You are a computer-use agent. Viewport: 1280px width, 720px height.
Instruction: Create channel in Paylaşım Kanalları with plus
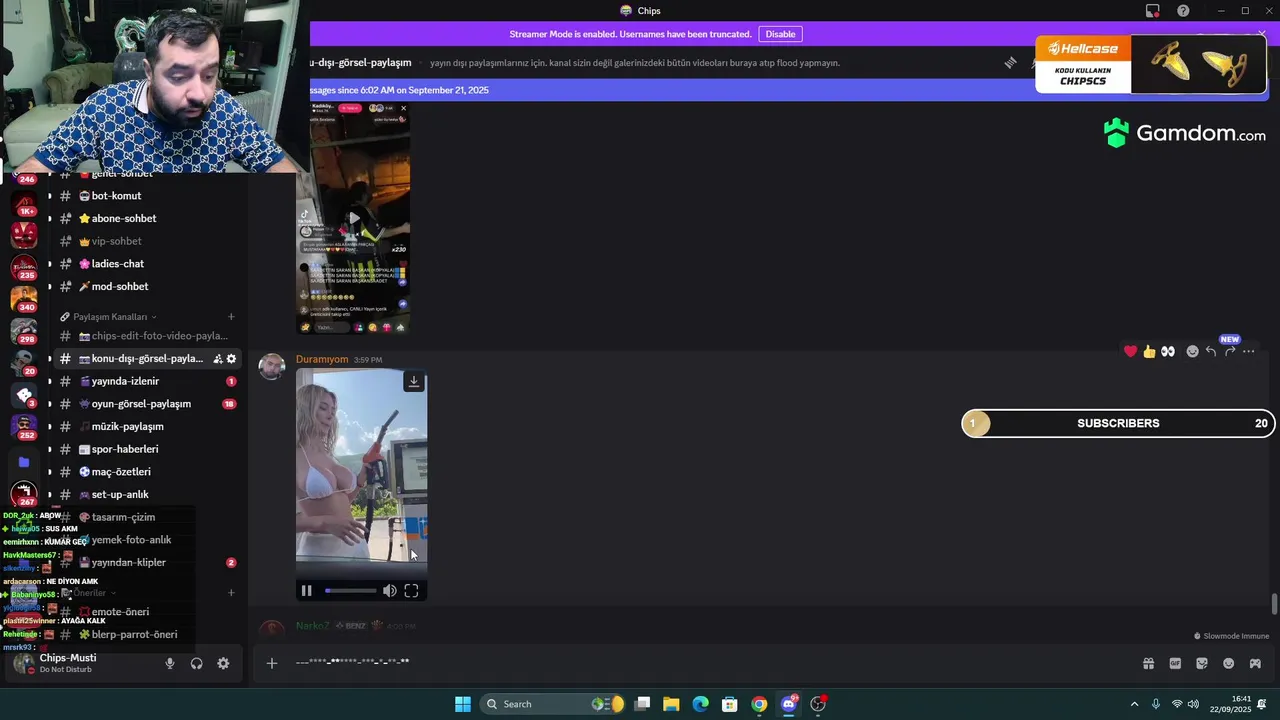pyautogui.click(x=231, y=317)
